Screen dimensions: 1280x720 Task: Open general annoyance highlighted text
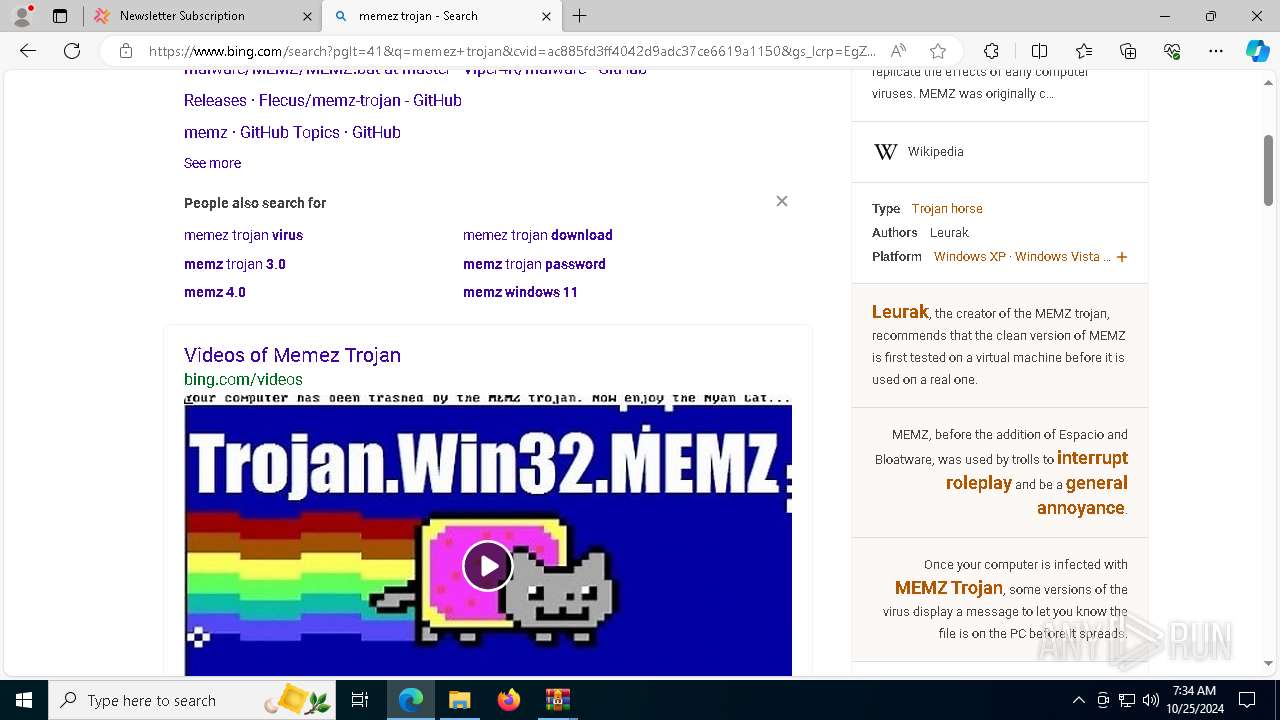coord(1082,495)
